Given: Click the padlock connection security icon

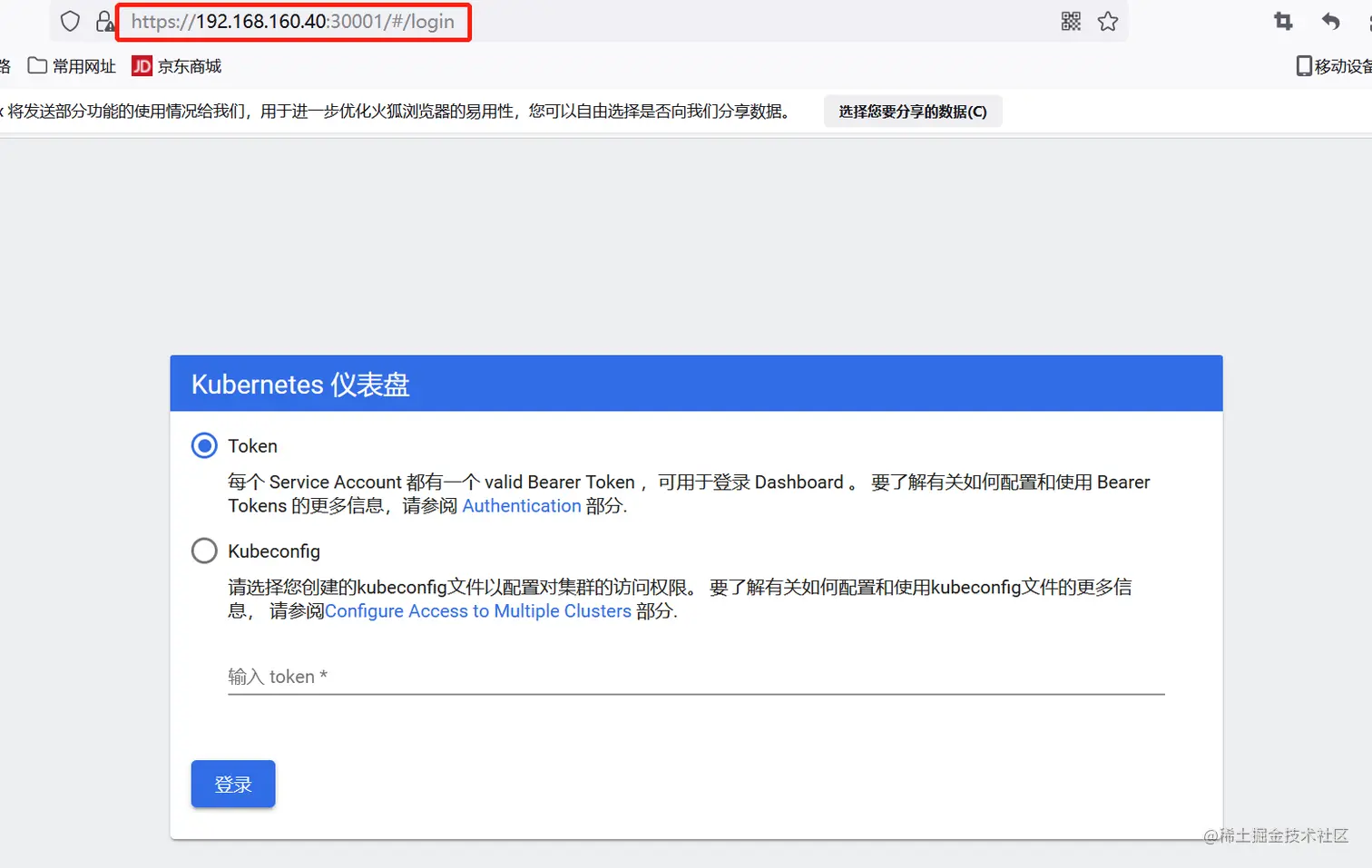Looking at the screenshot, I should click(x=105, y=22).
